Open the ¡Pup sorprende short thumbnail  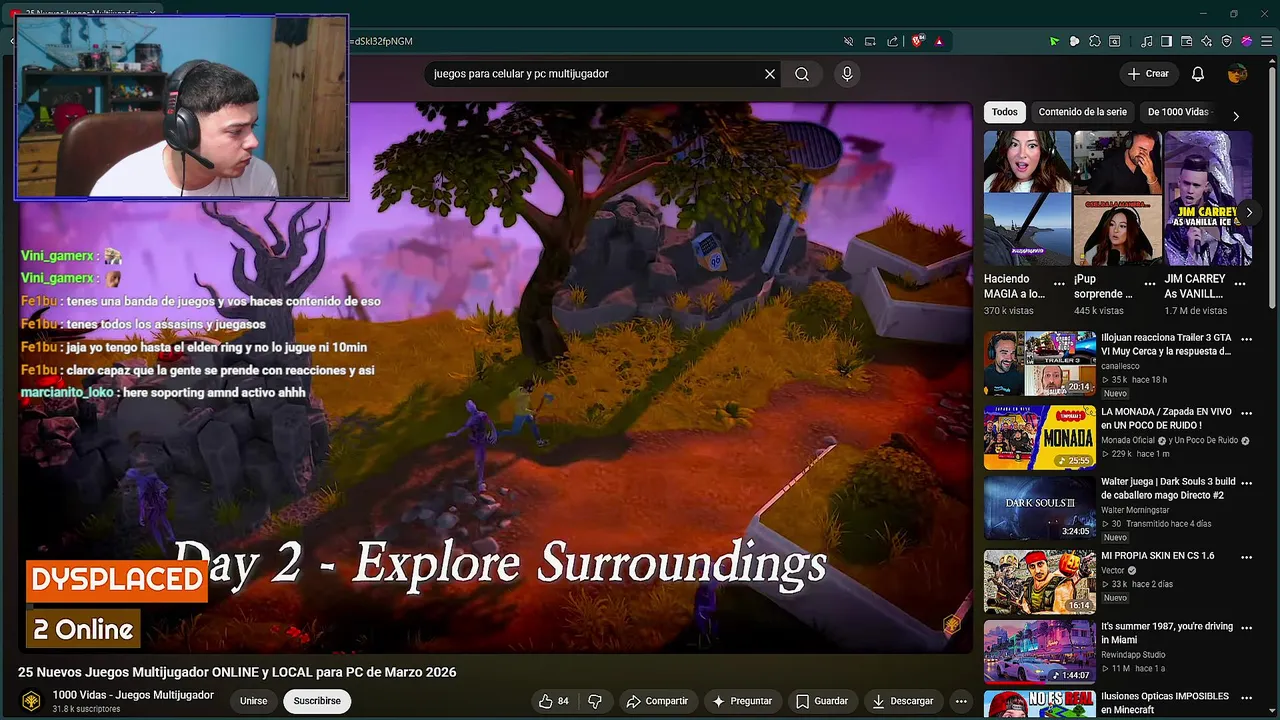pyautogui.click(x=1117, y=198)
